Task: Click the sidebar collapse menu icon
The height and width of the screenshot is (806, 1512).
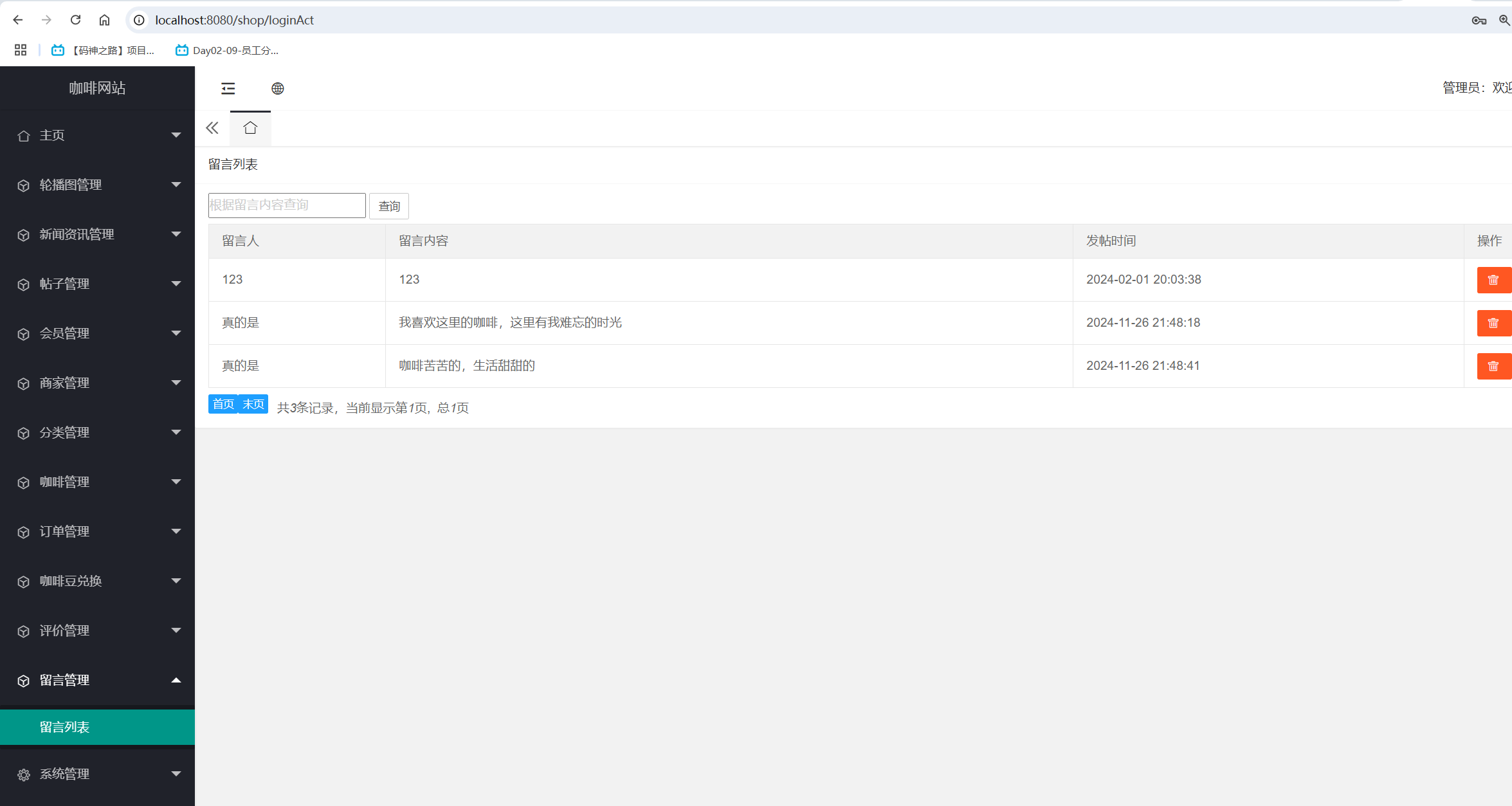Action: pyautogui.click(x=228, y=89)
